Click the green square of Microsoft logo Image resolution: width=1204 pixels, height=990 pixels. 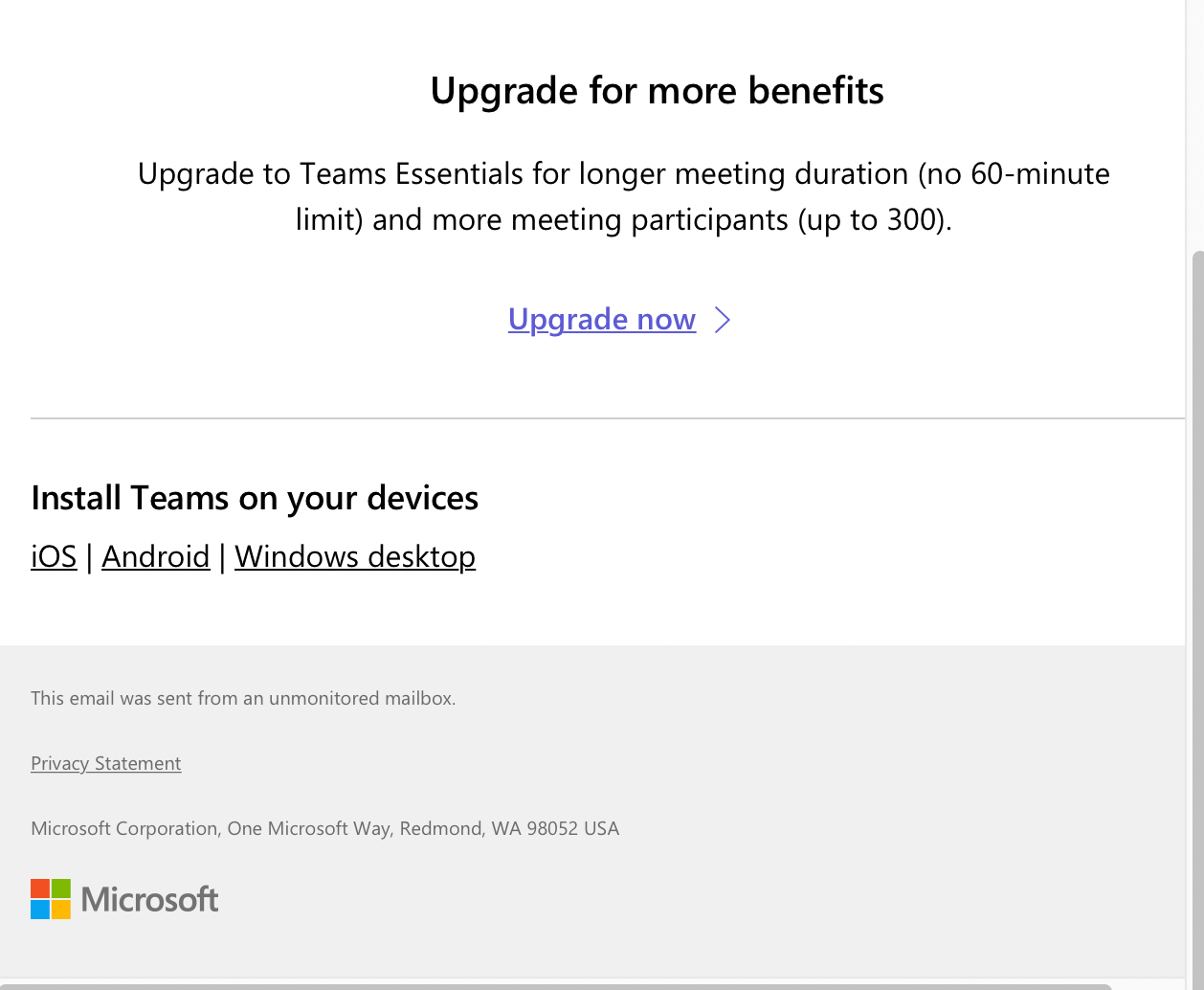point(61,889)
